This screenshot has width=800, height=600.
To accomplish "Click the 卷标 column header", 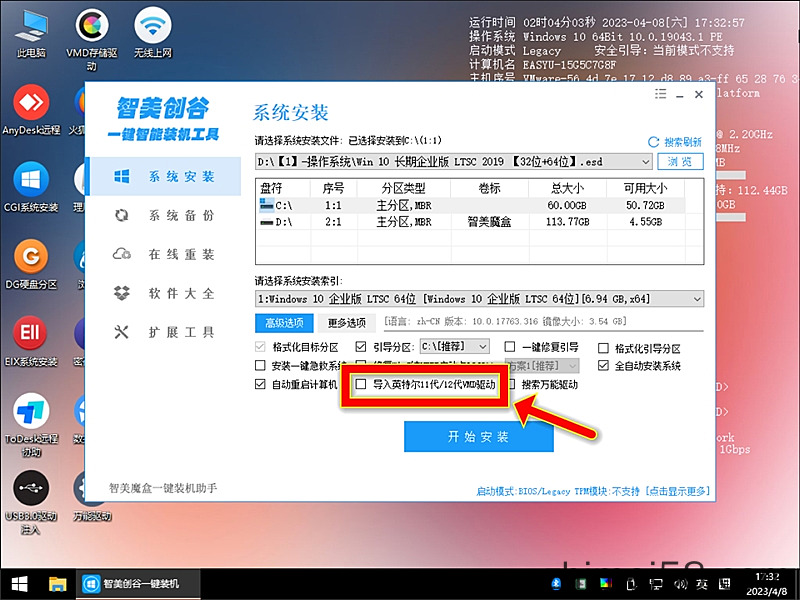I will pos(489,189).
